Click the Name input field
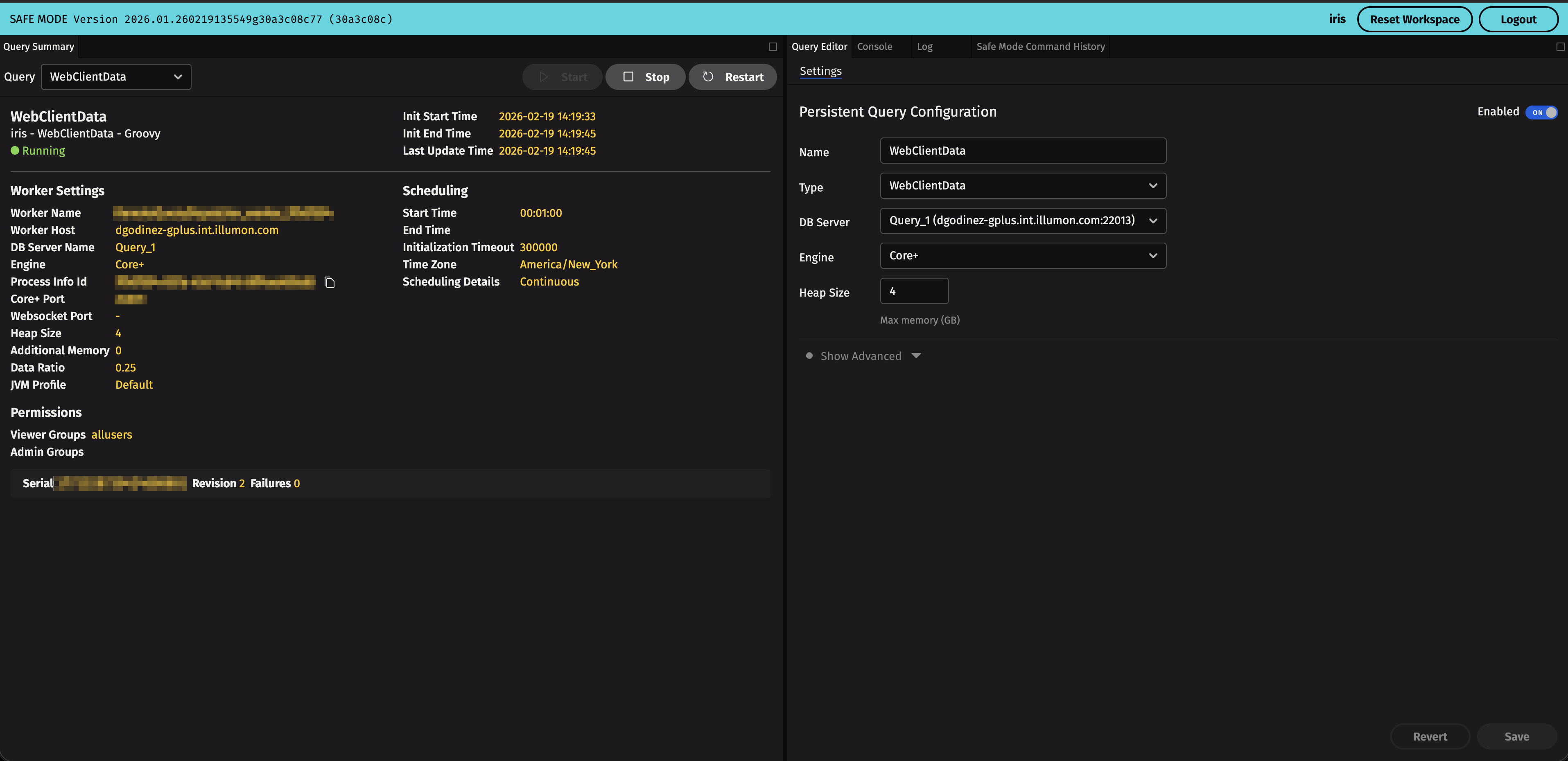The image size is (1568, 761). click(1023, 151)
